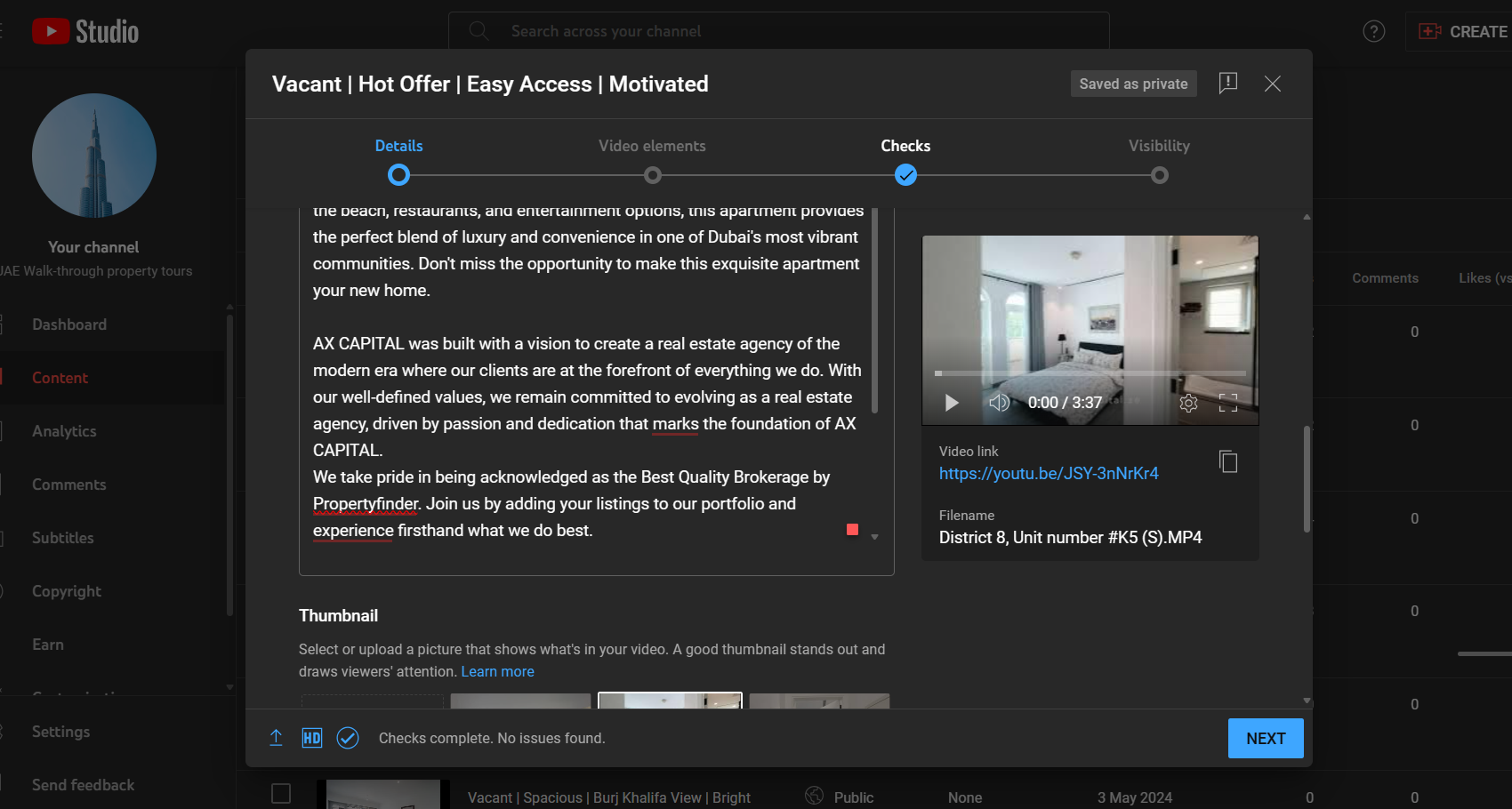Click the video preview progress bar
This screenshot has height=809, width=1512.
tap(1090, 373)
